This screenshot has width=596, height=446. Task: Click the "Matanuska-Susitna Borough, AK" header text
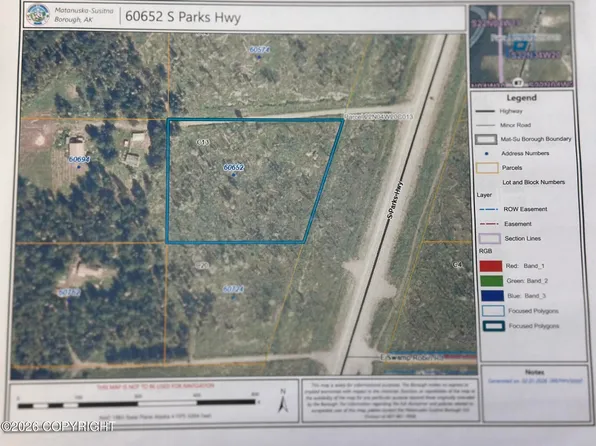click(84, 15)
